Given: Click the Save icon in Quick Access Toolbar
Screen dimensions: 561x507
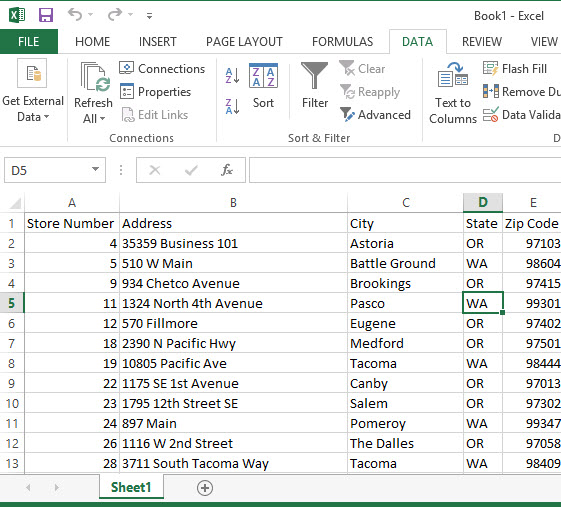Looking at the screenshot, I should [x=46, y=15].
